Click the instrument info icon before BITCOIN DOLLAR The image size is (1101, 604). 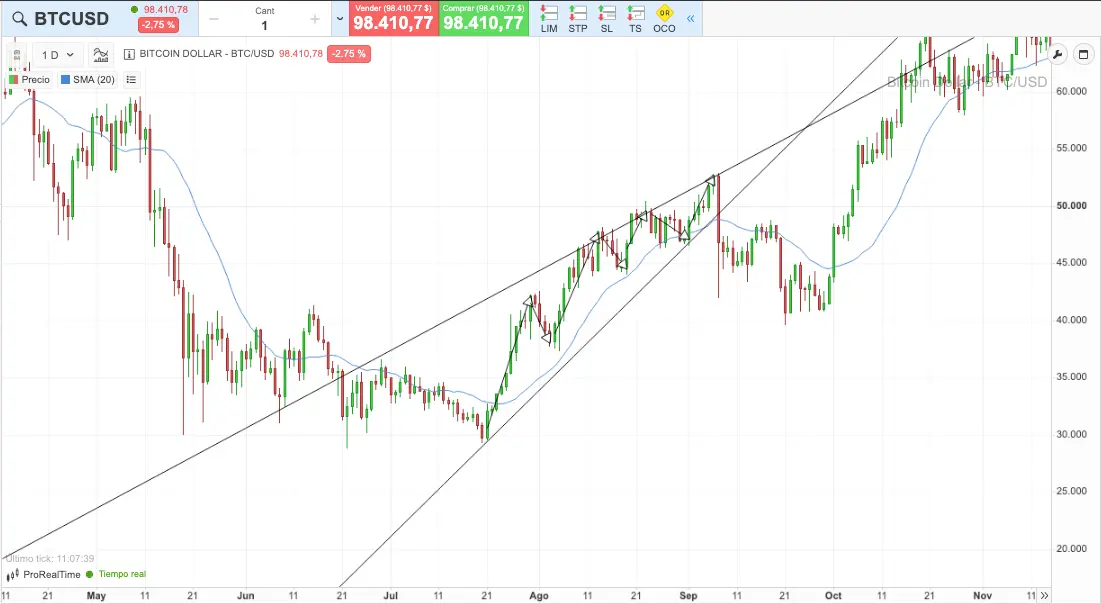click(x=130, y=54)
